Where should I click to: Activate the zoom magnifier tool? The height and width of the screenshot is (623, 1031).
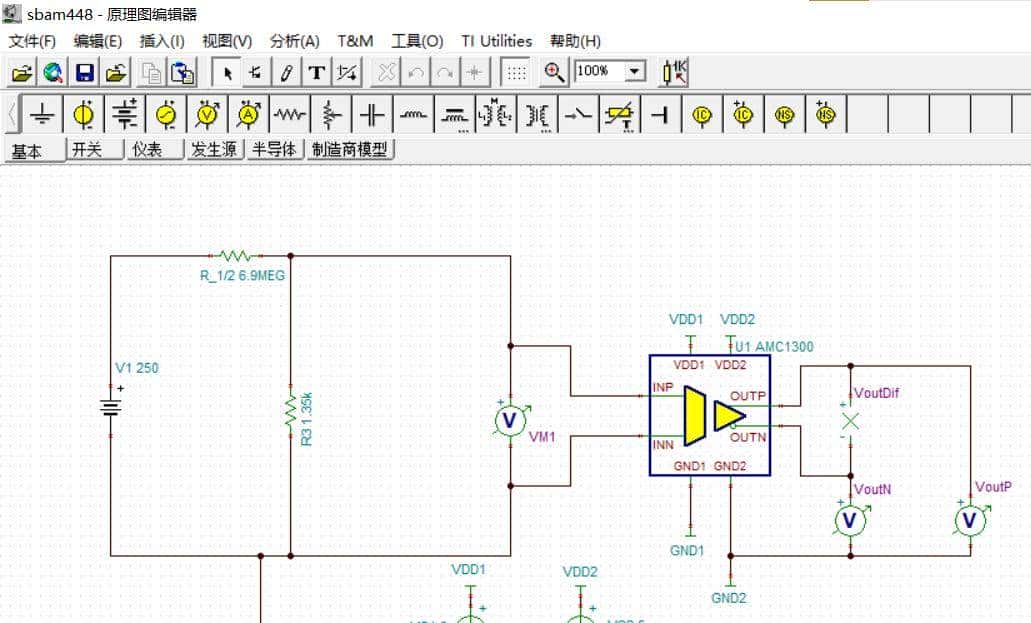(x=552, y=71)
